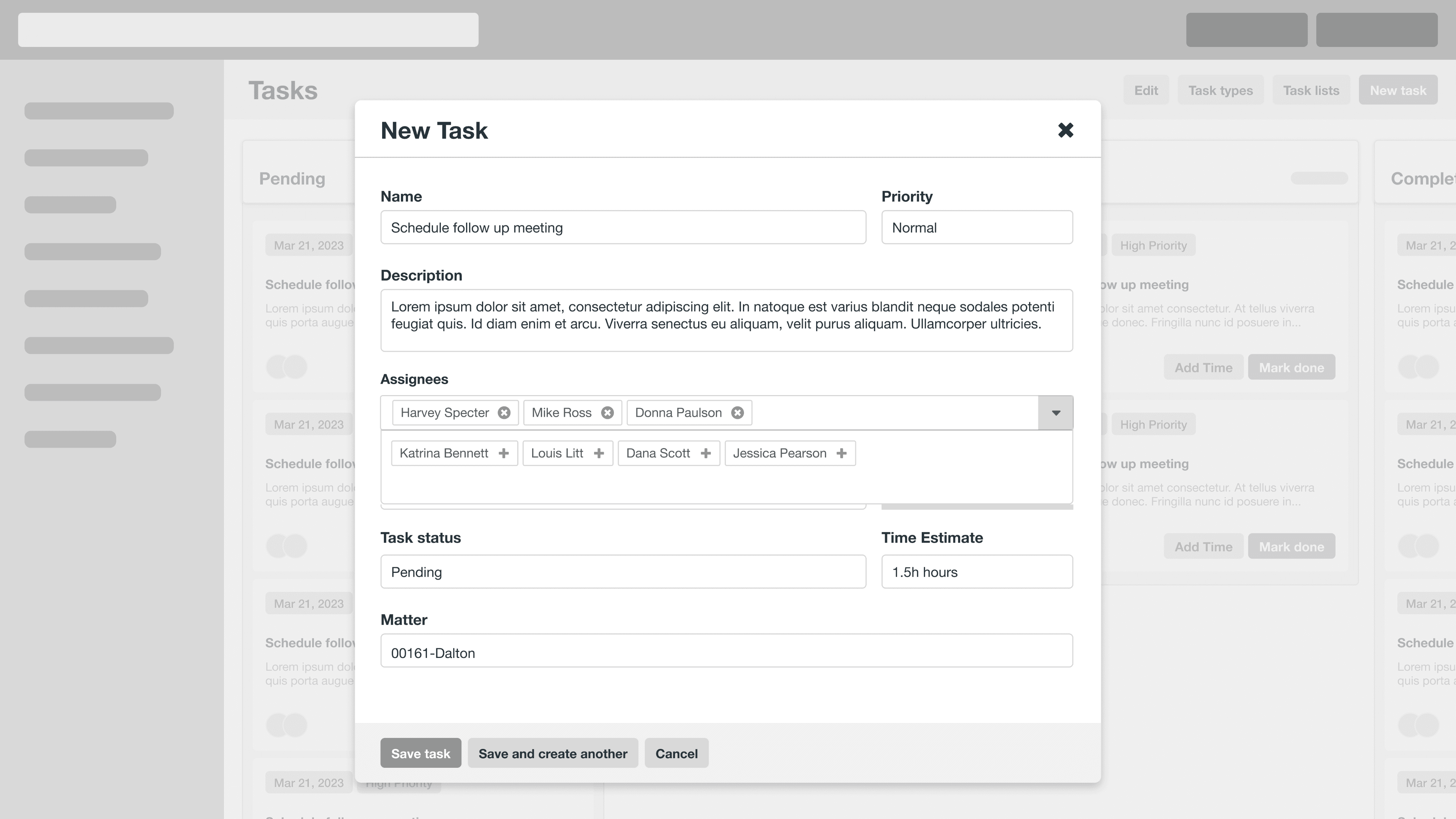Collapse the Assignees dropdown arrow
The image size is (1456, 819).
click(1055, 413)
